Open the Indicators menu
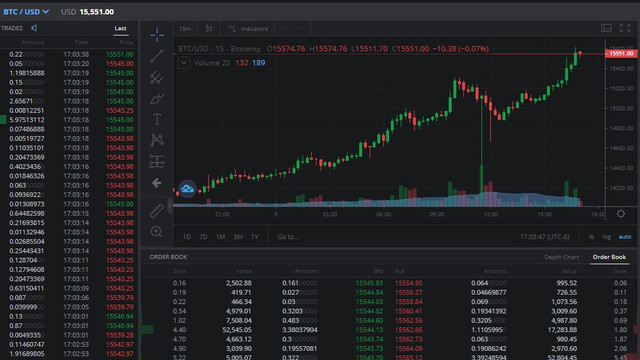 [x=248, y=29]
